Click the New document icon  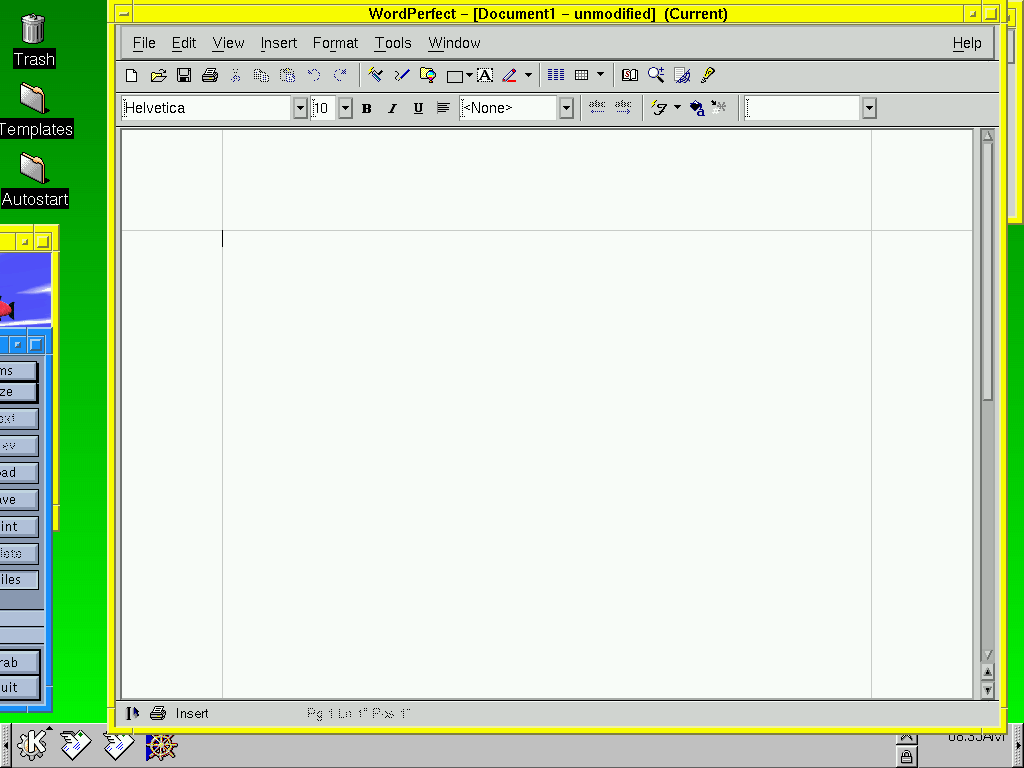pos(131,75)
